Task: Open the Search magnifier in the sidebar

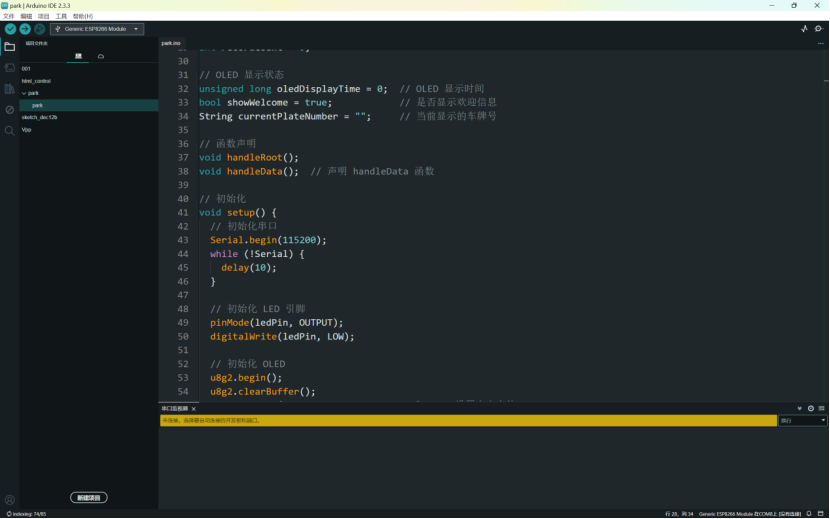Action: coord(10,131)
